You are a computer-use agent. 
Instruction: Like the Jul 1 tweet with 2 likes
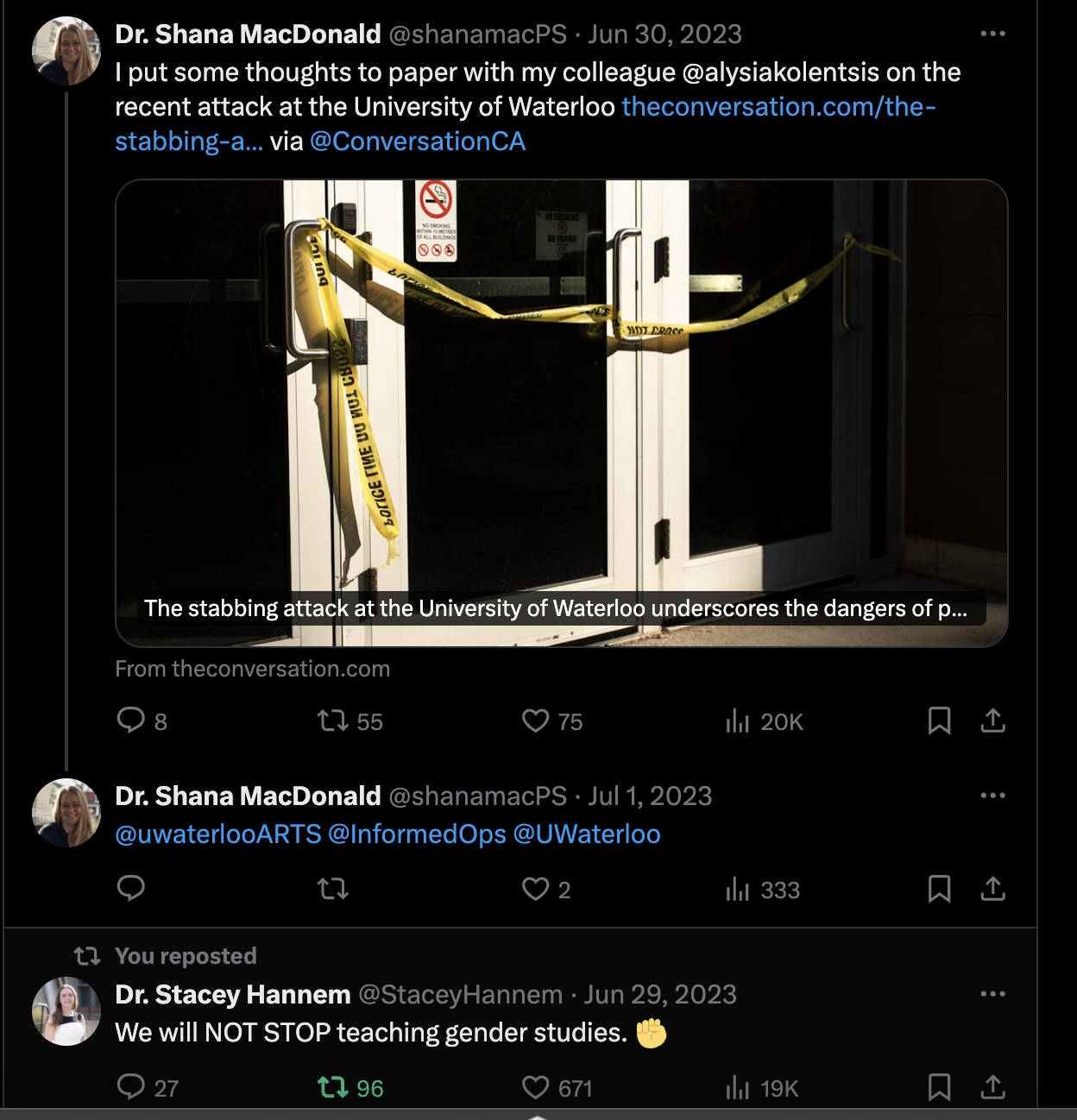point(536,889)
